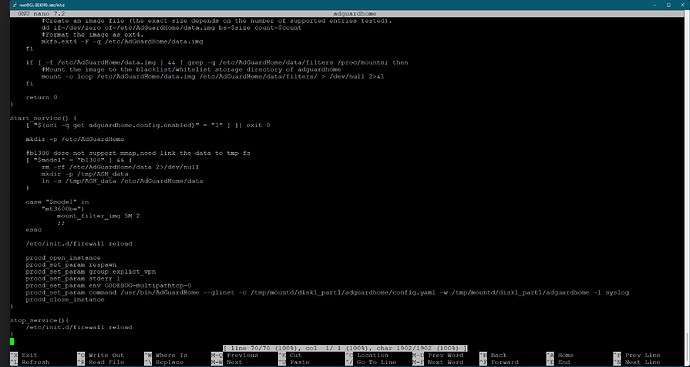Place cursor on 'mount_filter_img 5M 2' line
This screenshot has width=690, height=367.
click(x=99, y=216)
